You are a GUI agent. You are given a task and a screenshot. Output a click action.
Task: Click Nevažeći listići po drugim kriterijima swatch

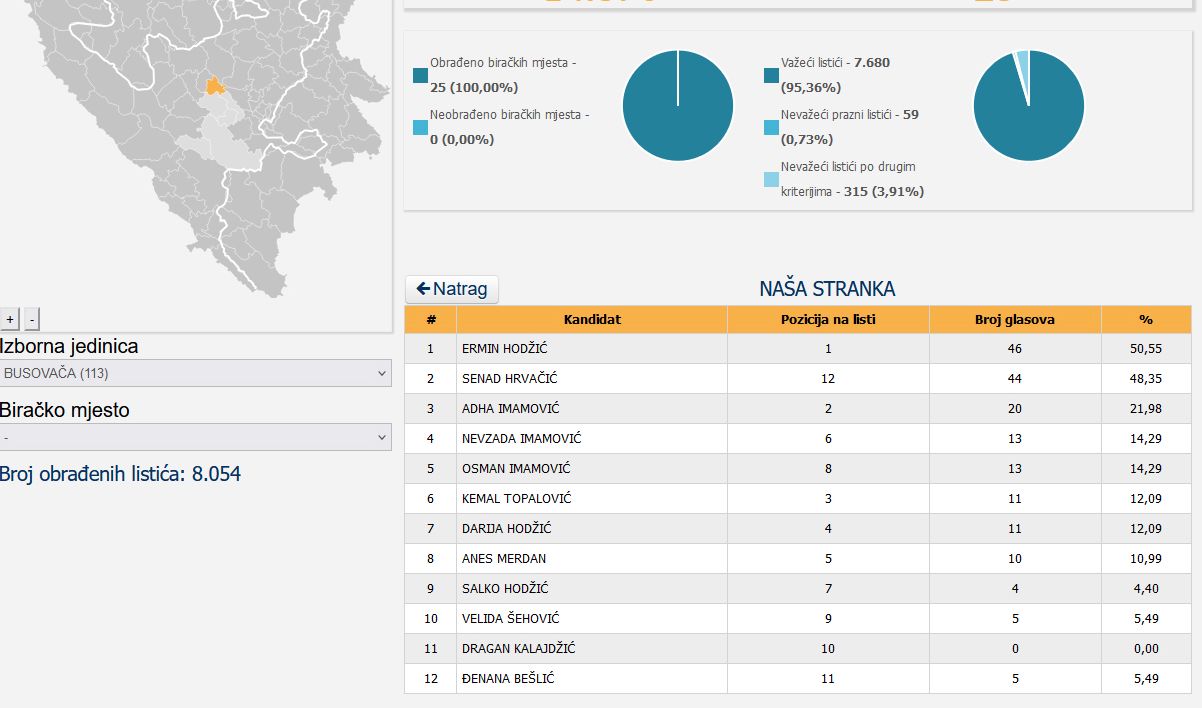(771, 179)
